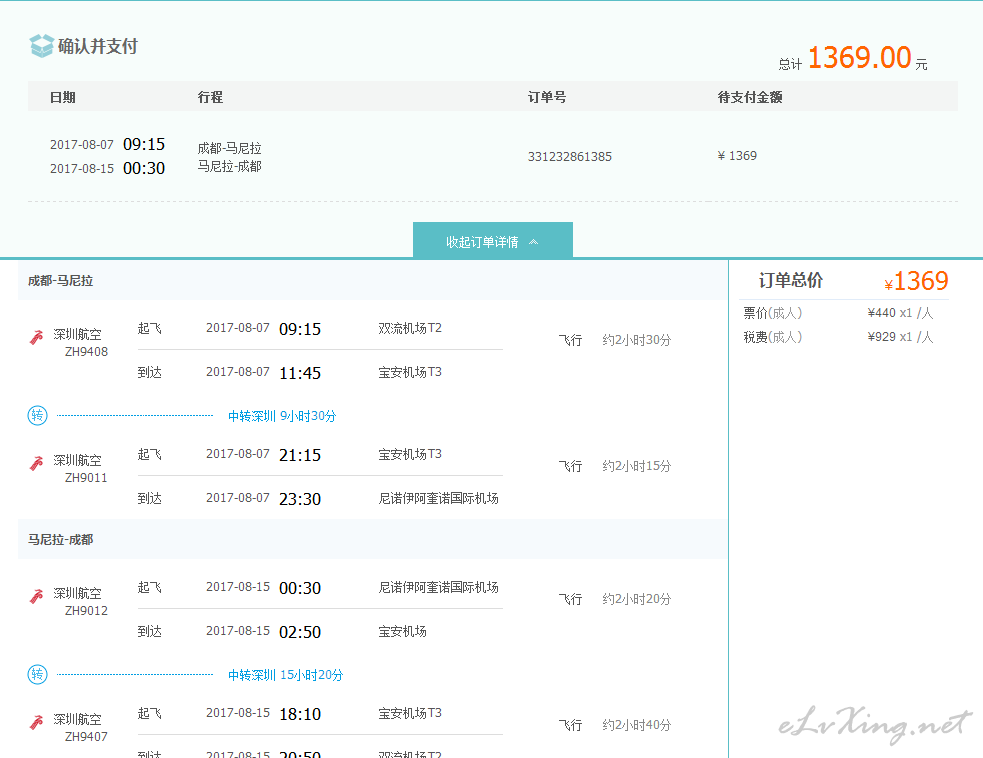Image resolution: width=983 pixels, height=758 pixels.
Task: Click flight duration 约2小时30分
Action: [x=636, y=340]
